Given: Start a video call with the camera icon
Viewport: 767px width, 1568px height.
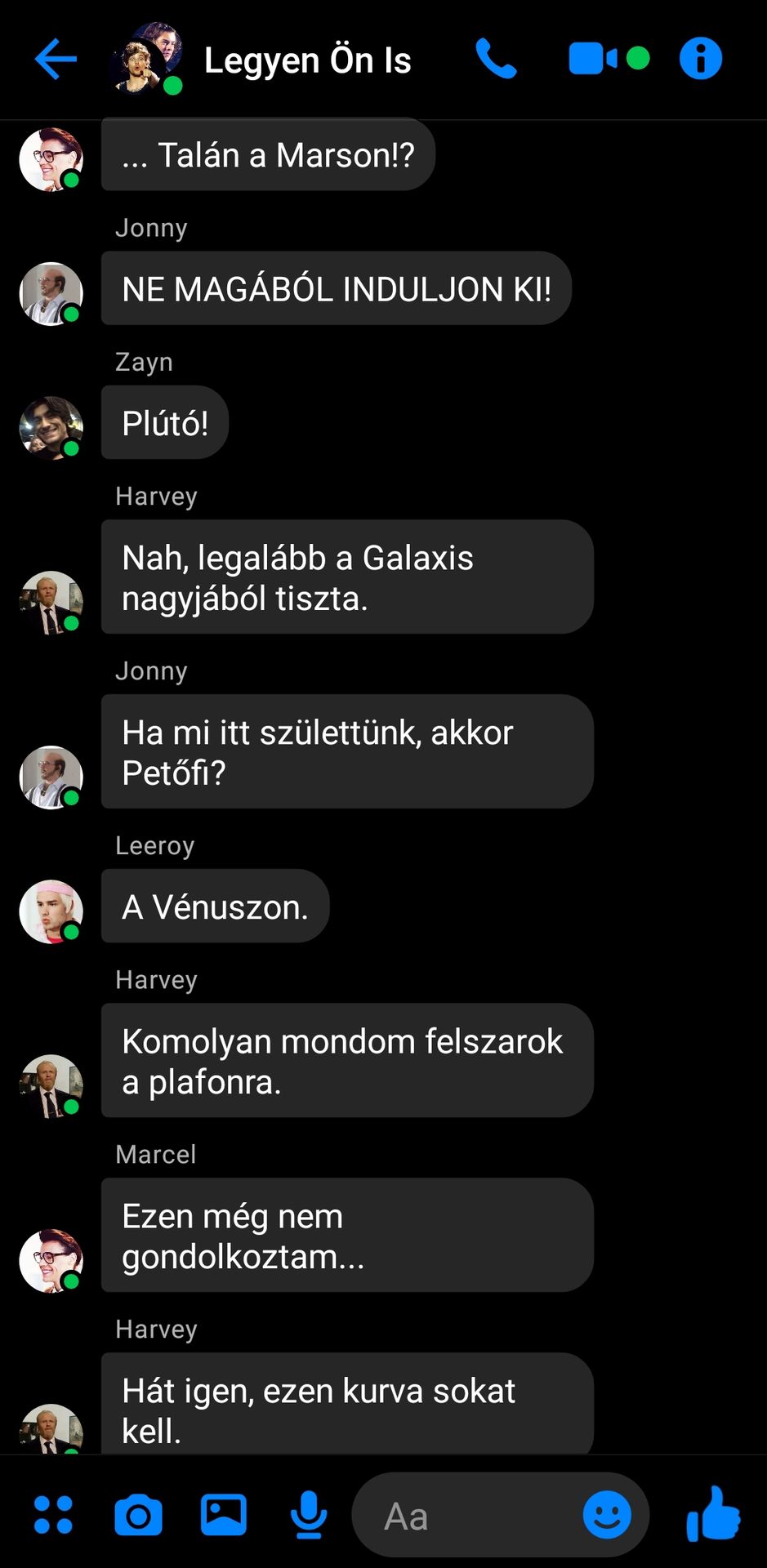Looking at the screenshot, I should pyautogui.click(x=609, y=59).
